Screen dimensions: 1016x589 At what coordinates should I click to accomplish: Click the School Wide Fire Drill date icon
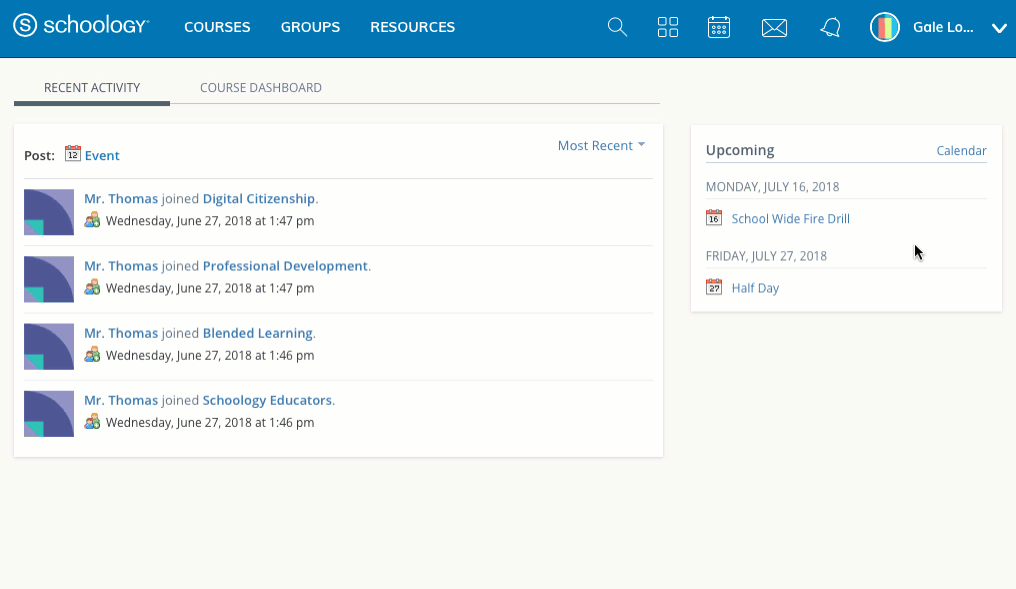(714, 218)
